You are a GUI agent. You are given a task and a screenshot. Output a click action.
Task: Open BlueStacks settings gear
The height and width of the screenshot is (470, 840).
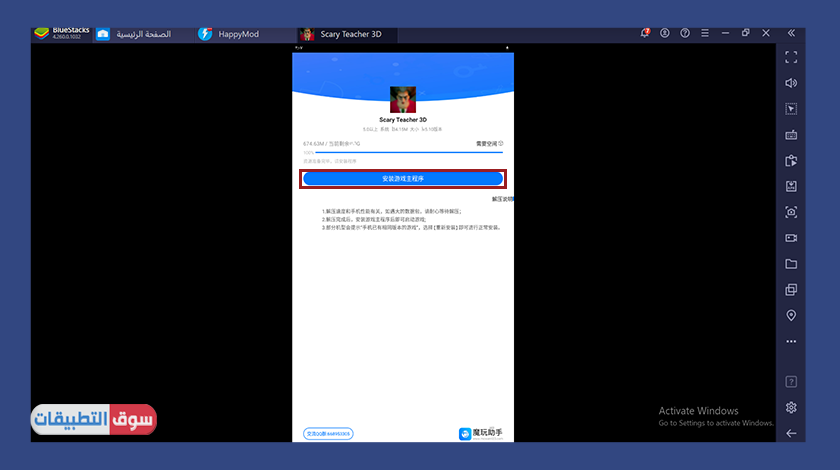pyautogui.click(x=791, y=408)
